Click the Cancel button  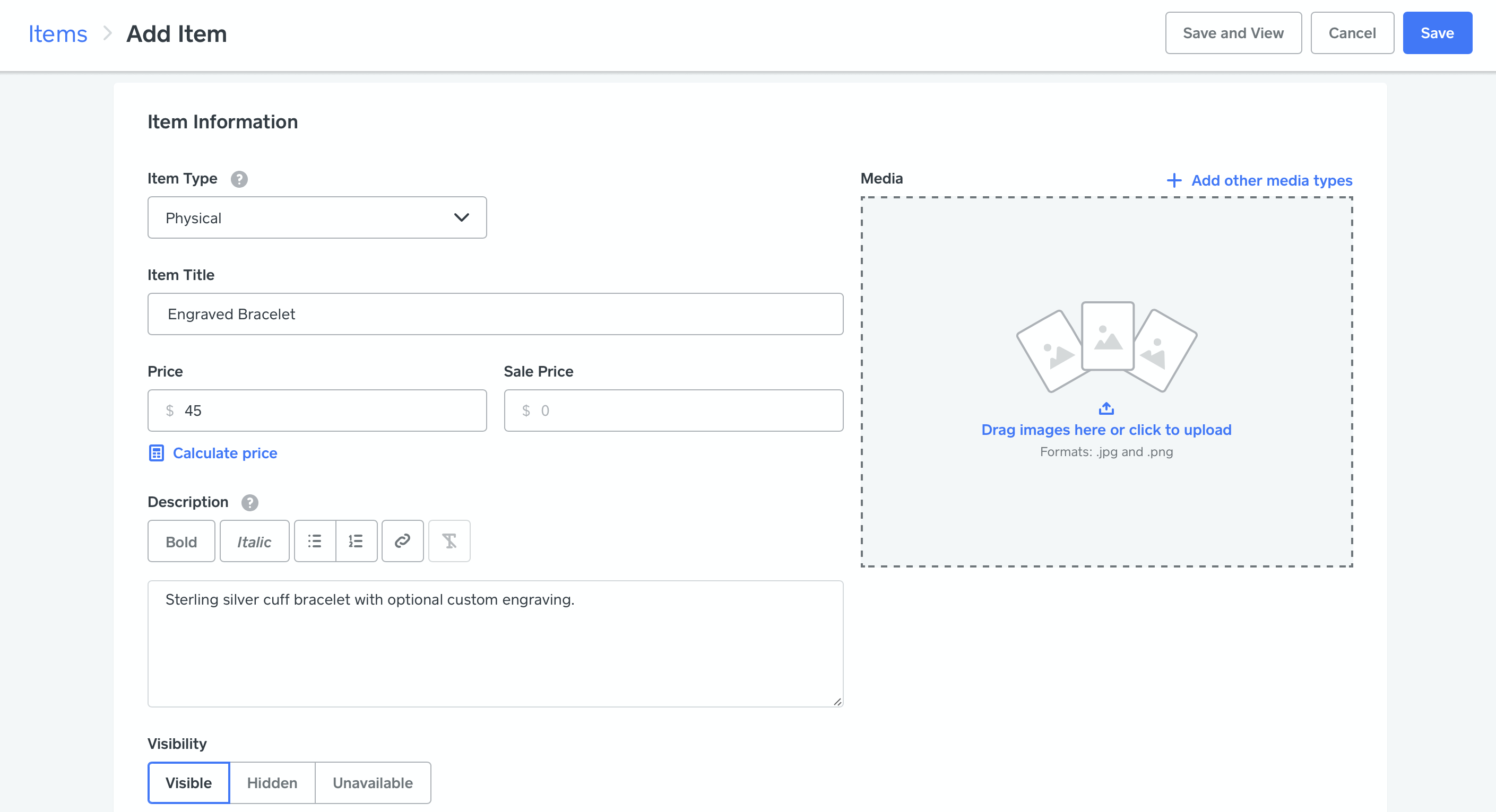pos(1352,33)
